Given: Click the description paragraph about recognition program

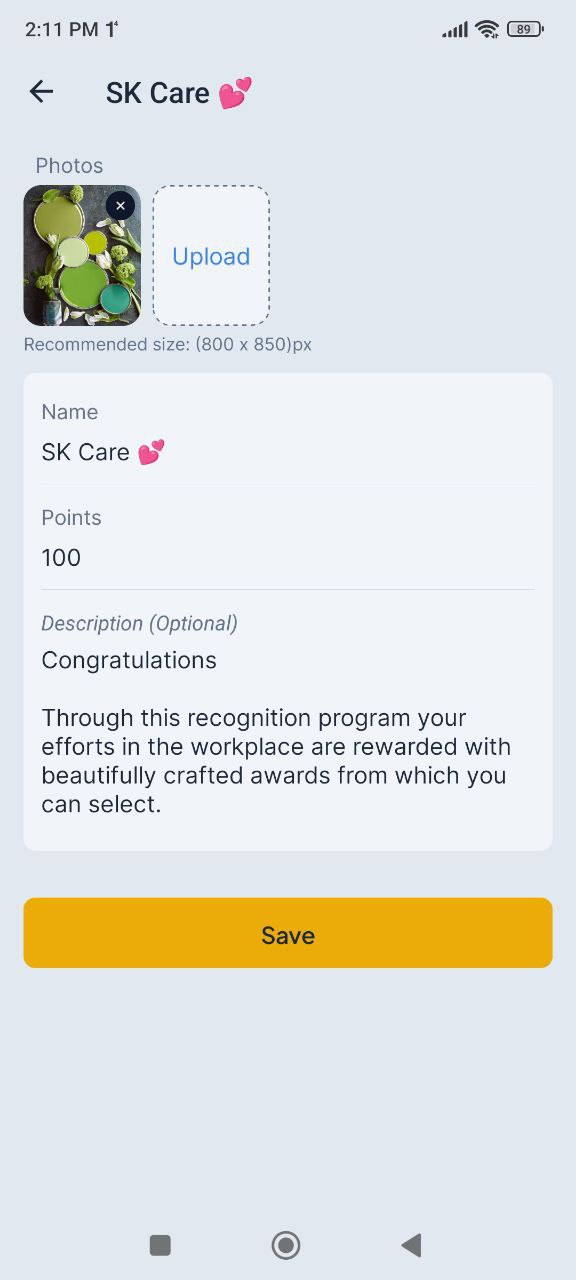Looking at the screenshot, I should tap(276, 761).
